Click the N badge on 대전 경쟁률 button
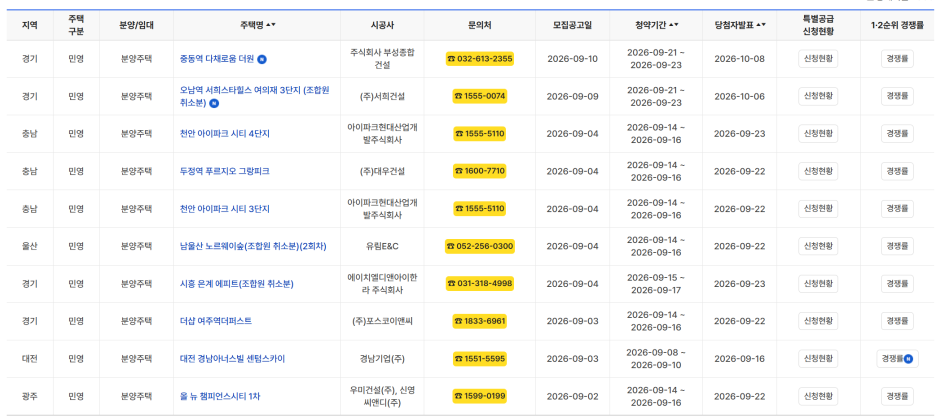This screenshot has height=417, width=936. coord(909,359)
